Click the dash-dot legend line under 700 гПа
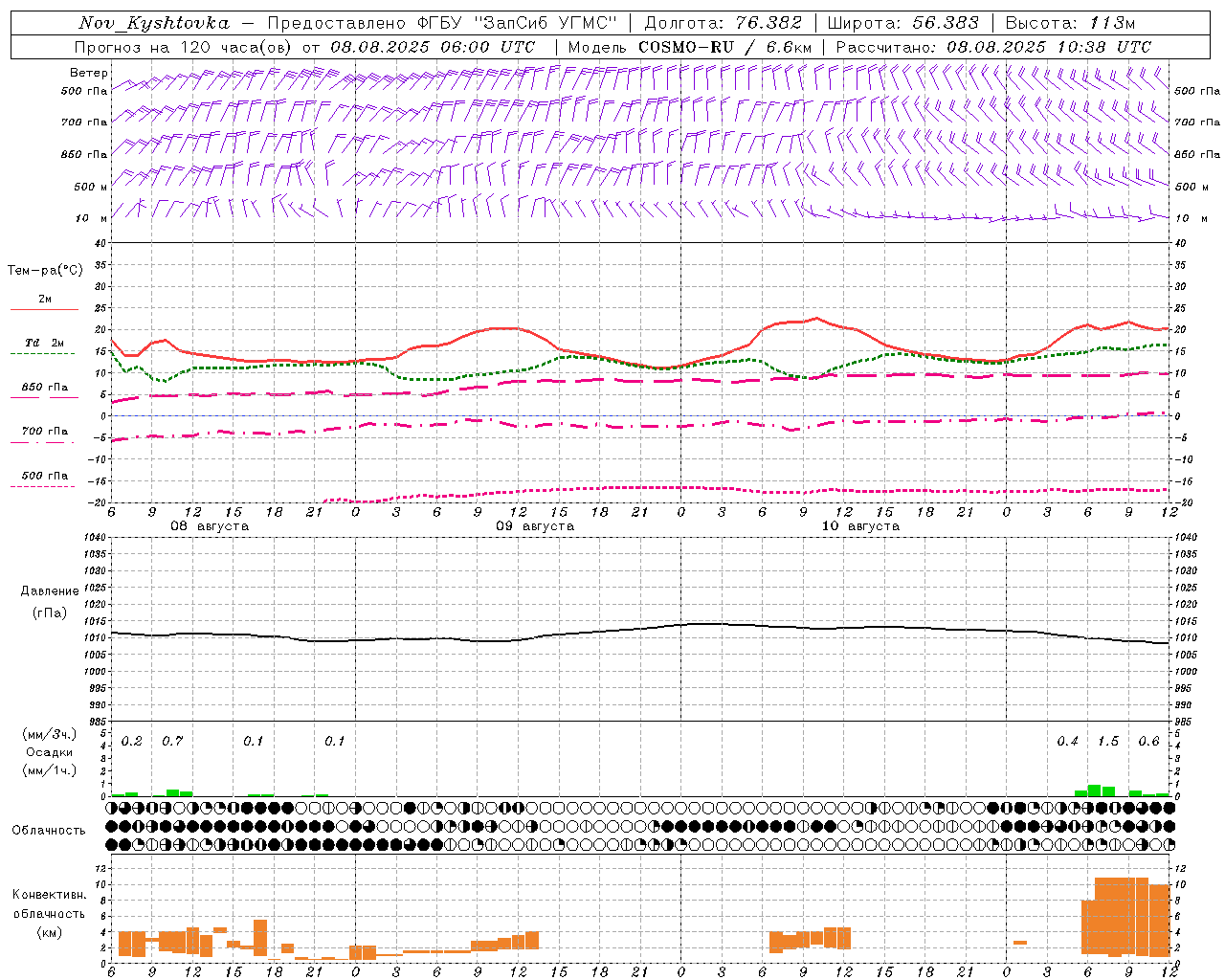 point(42,442)
